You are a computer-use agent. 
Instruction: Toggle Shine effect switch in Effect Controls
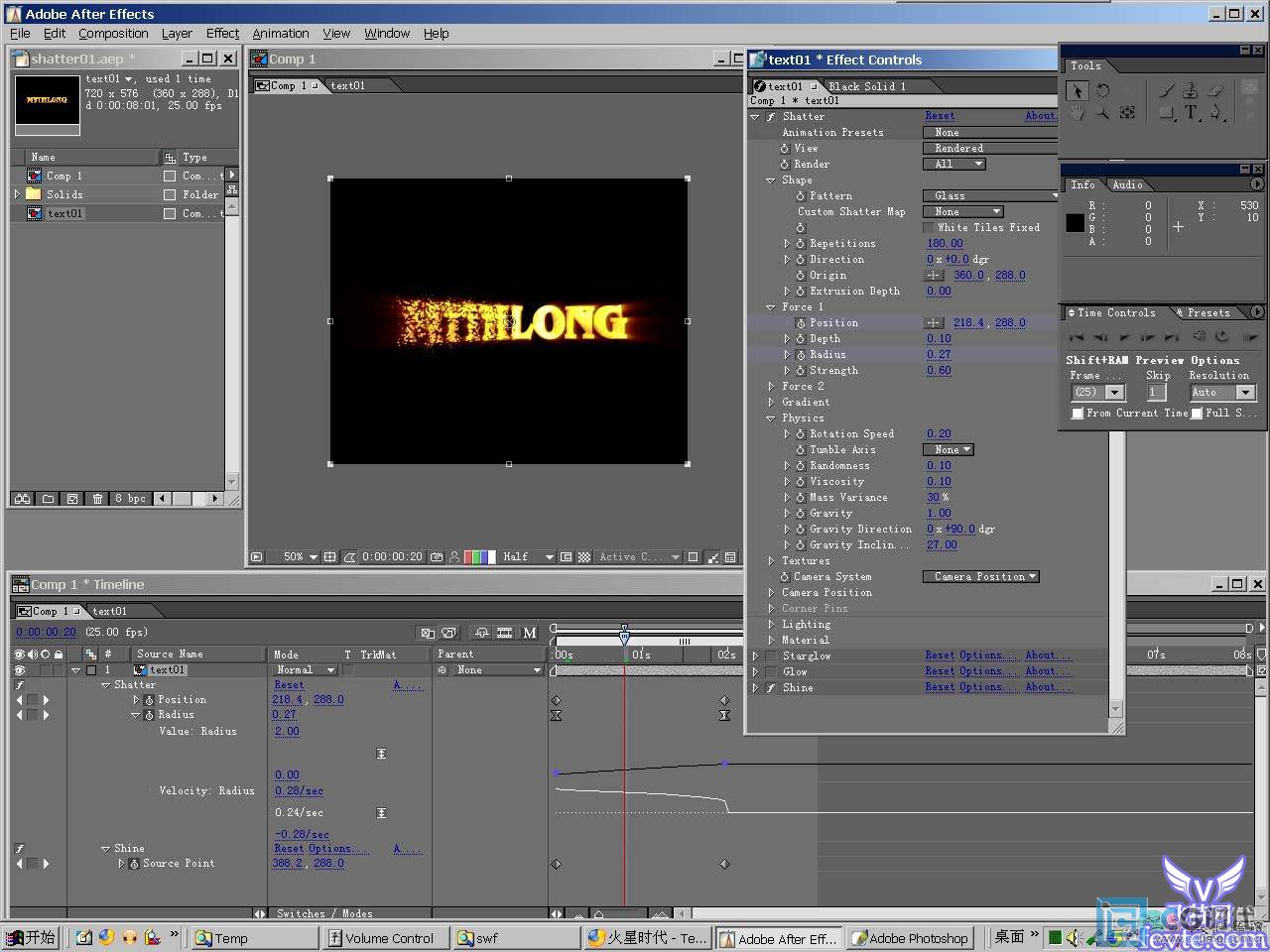771,688
